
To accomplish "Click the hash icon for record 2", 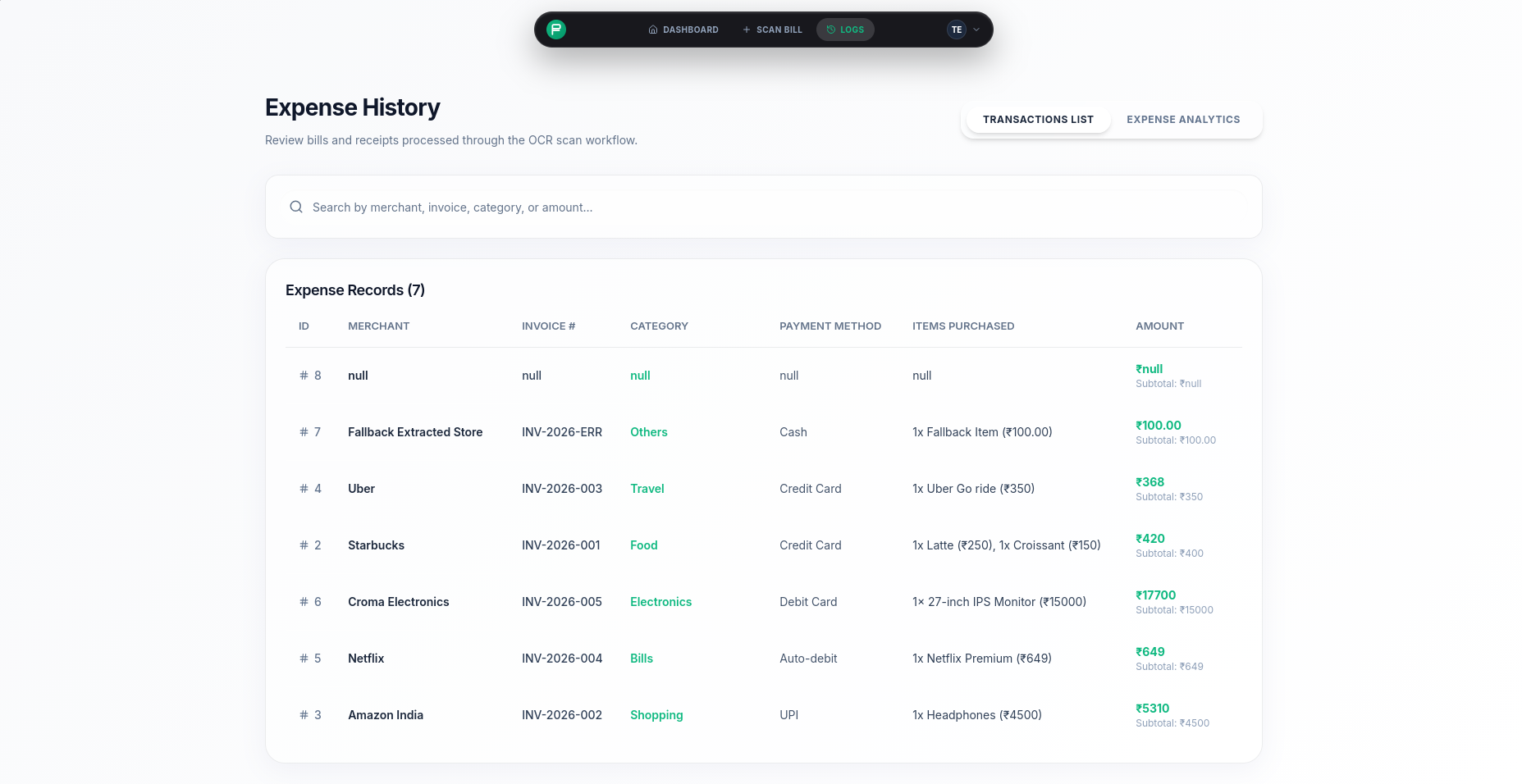I will (304, 545).
